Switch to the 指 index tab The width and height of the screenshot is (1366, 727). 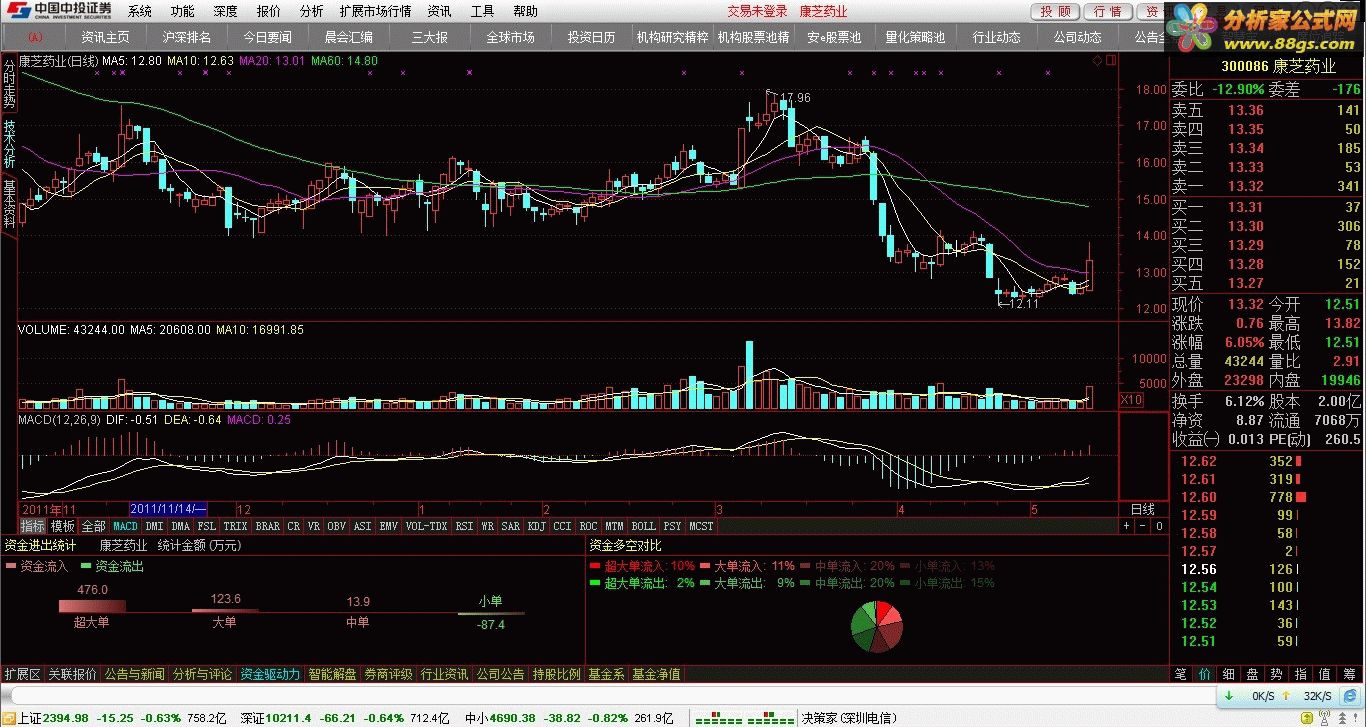1301,674
